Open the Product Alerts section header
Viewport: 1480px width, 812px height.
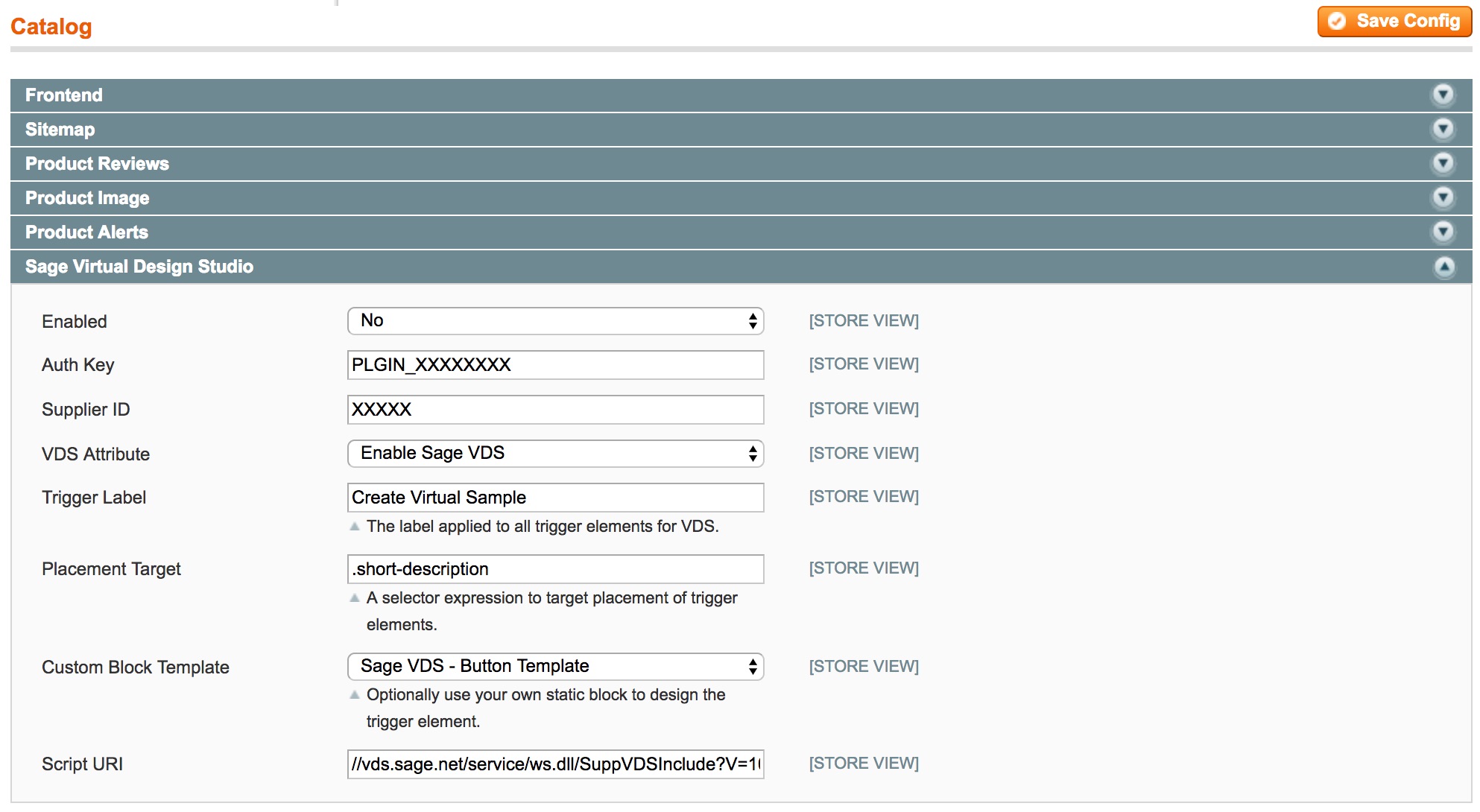tap(741, 232)
